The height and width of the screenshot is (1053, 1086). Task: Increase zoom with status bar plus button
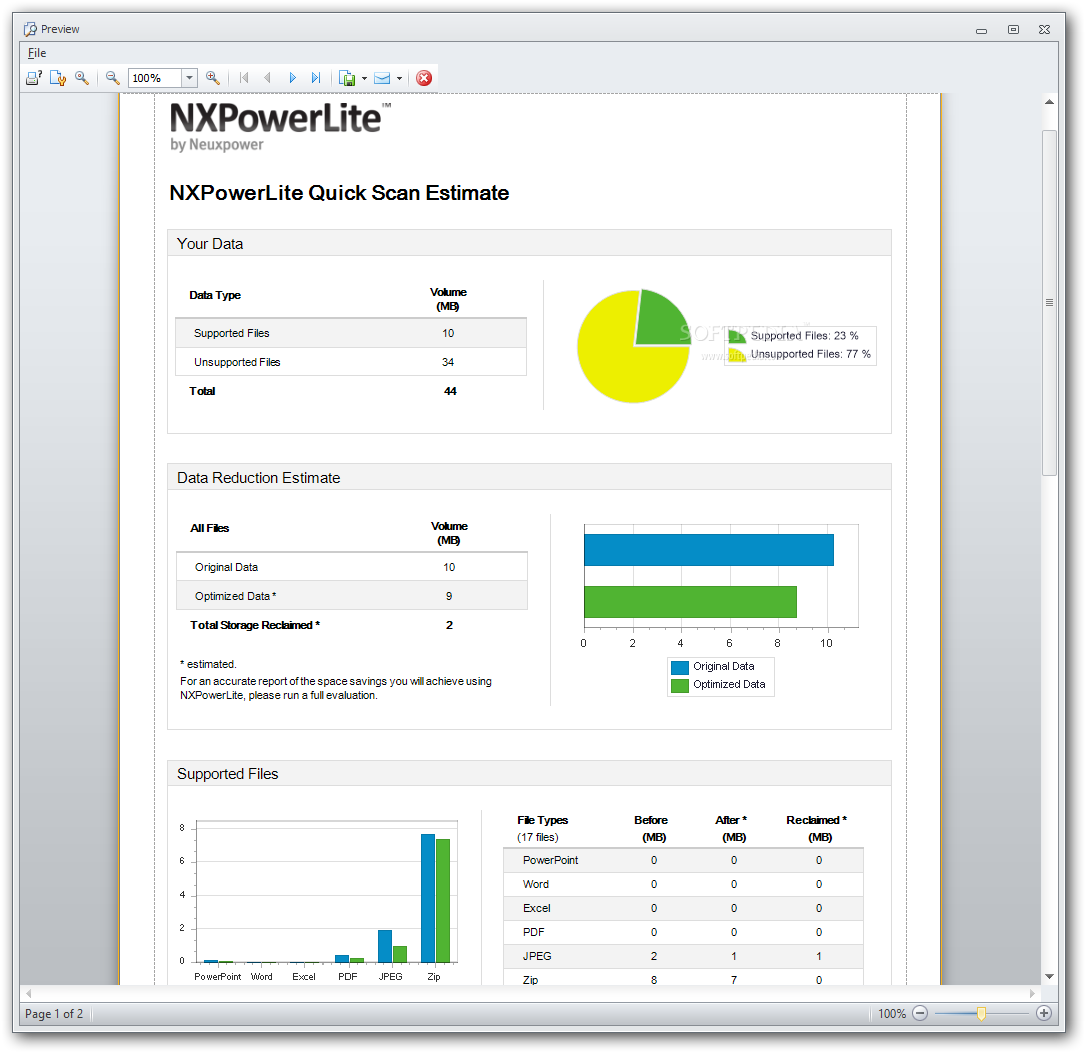(x=1044, y=1014)
